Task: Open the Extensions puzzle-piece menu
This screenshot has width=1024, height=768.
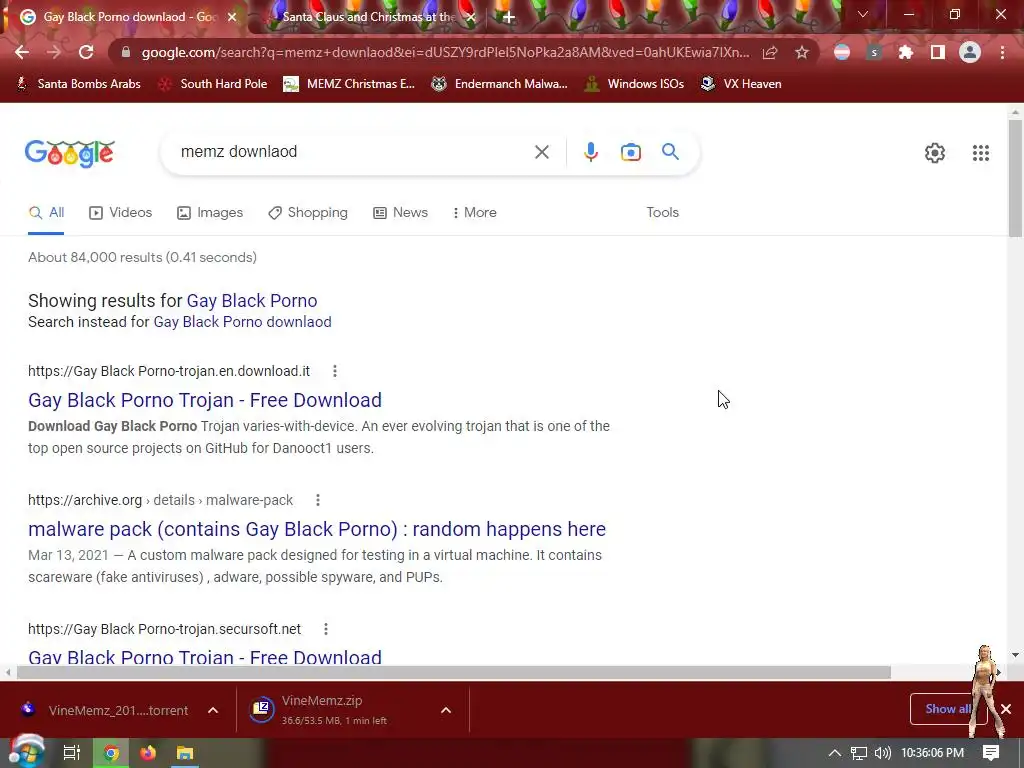Action: pos(905,52)
